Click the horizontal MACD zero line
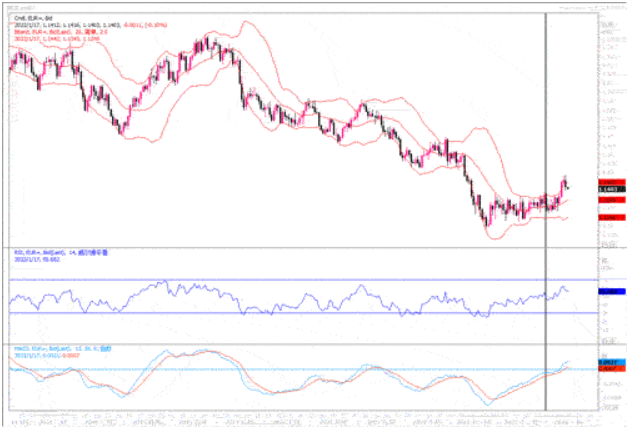The width and height of the screenshot is (628, 436). (x=300, y=370)
